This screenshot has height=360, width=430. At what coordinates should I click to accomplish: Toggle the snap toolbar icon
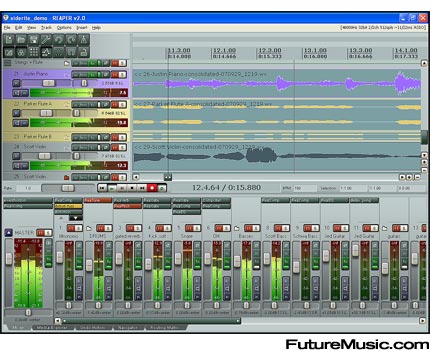click(x=71, y=52)
